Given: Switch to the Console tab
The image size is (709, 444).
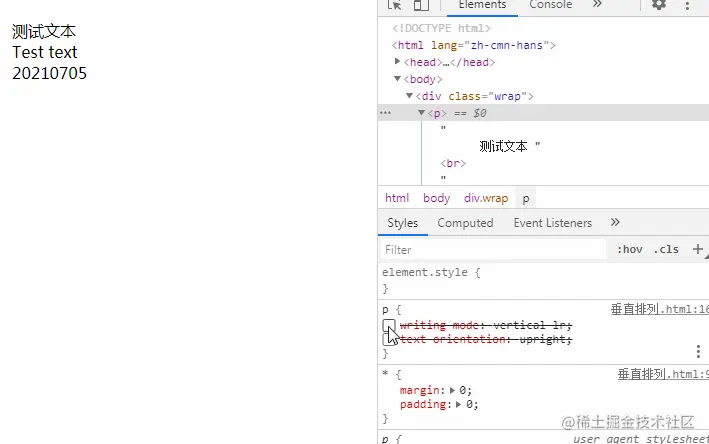Looking at the screenshot, I should (x=550, y=5).
